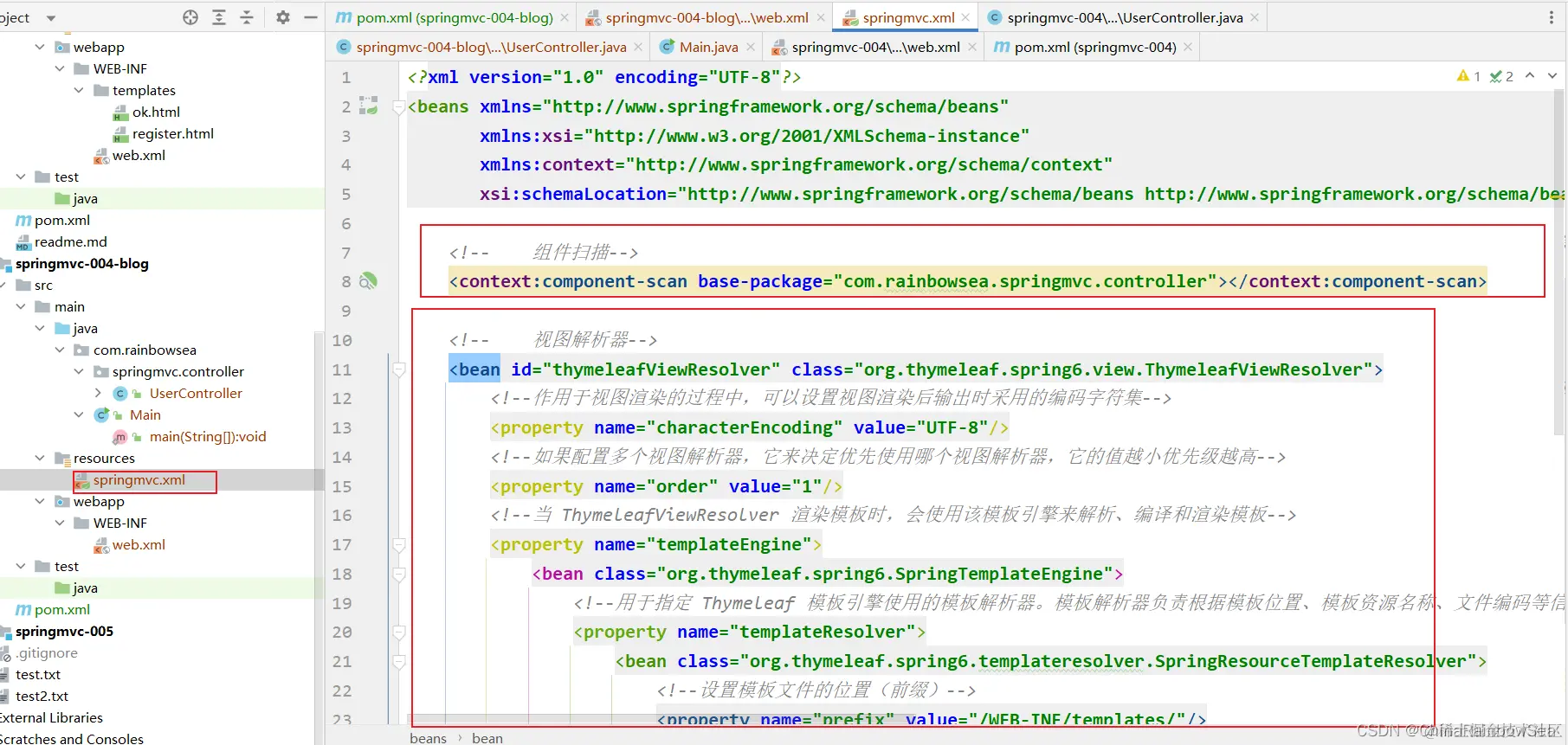The image size is (1568, 745).
Task: Select test.txt in the project tree
Action: click(x=38, y=674)
